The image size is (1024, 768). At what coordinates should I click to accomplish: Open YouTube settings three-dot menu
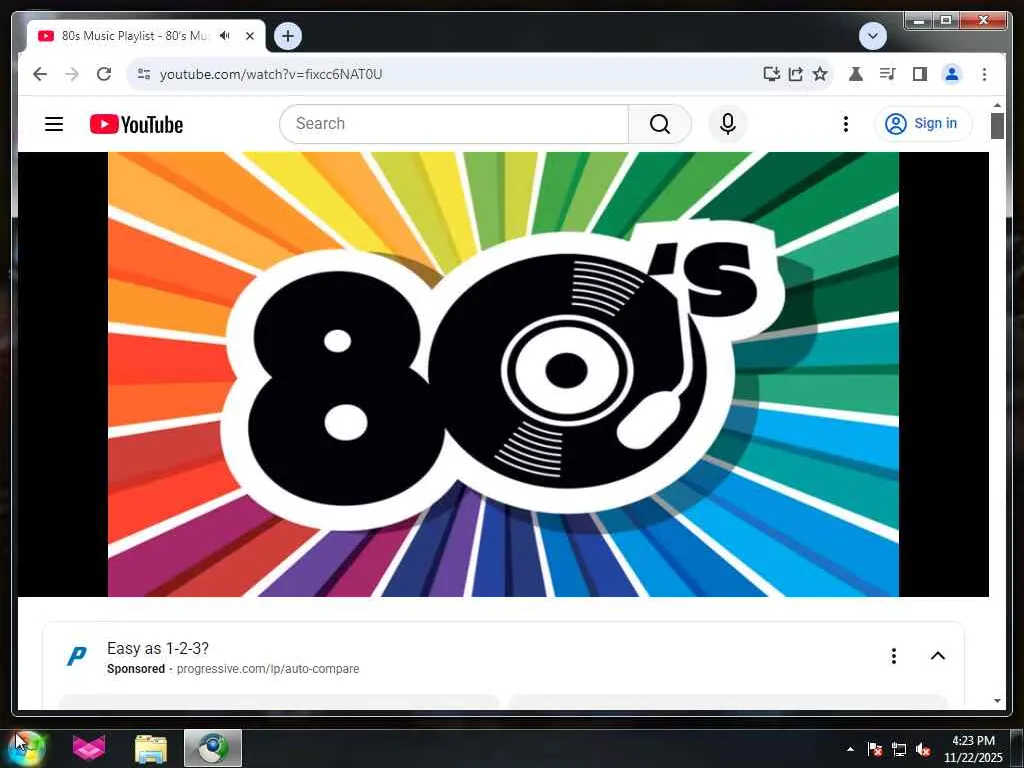coord(846,123)
